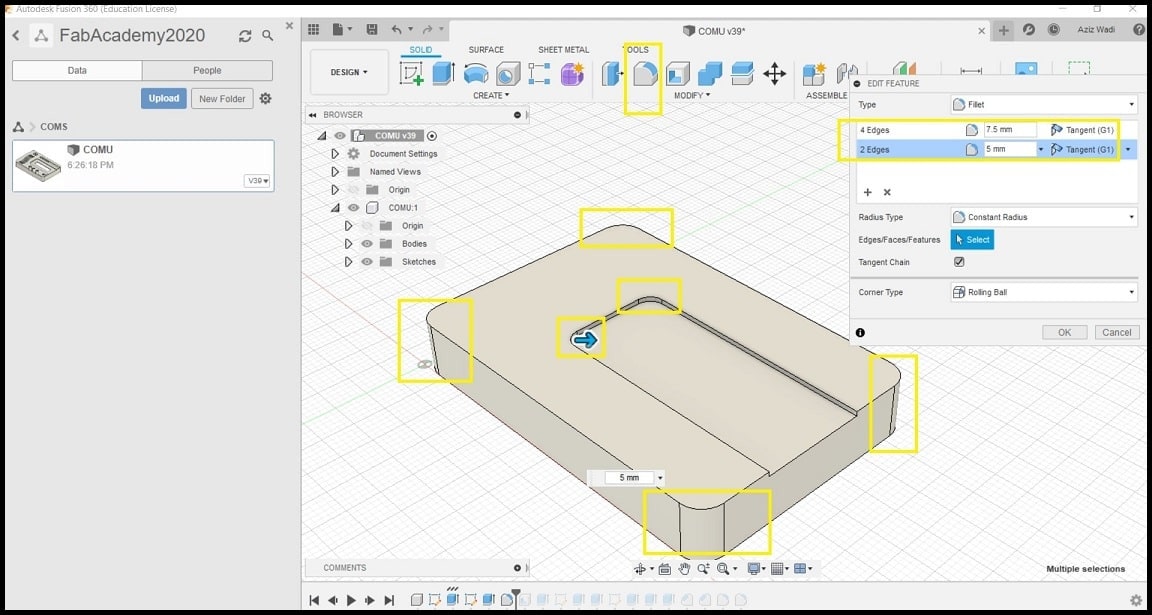Click the Edges/Faces Select button
Viewport: 1152px width, 615px height.
click(972, 240)
